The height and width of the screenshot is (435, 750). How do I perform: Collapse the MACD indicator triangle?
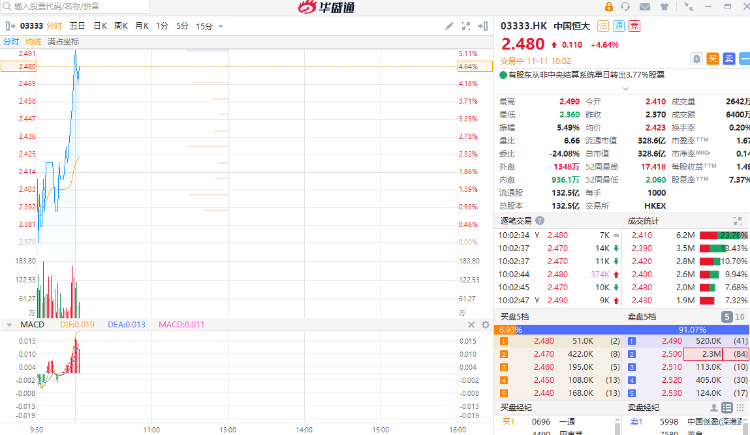pyautogui.click(x=9, y=325)
